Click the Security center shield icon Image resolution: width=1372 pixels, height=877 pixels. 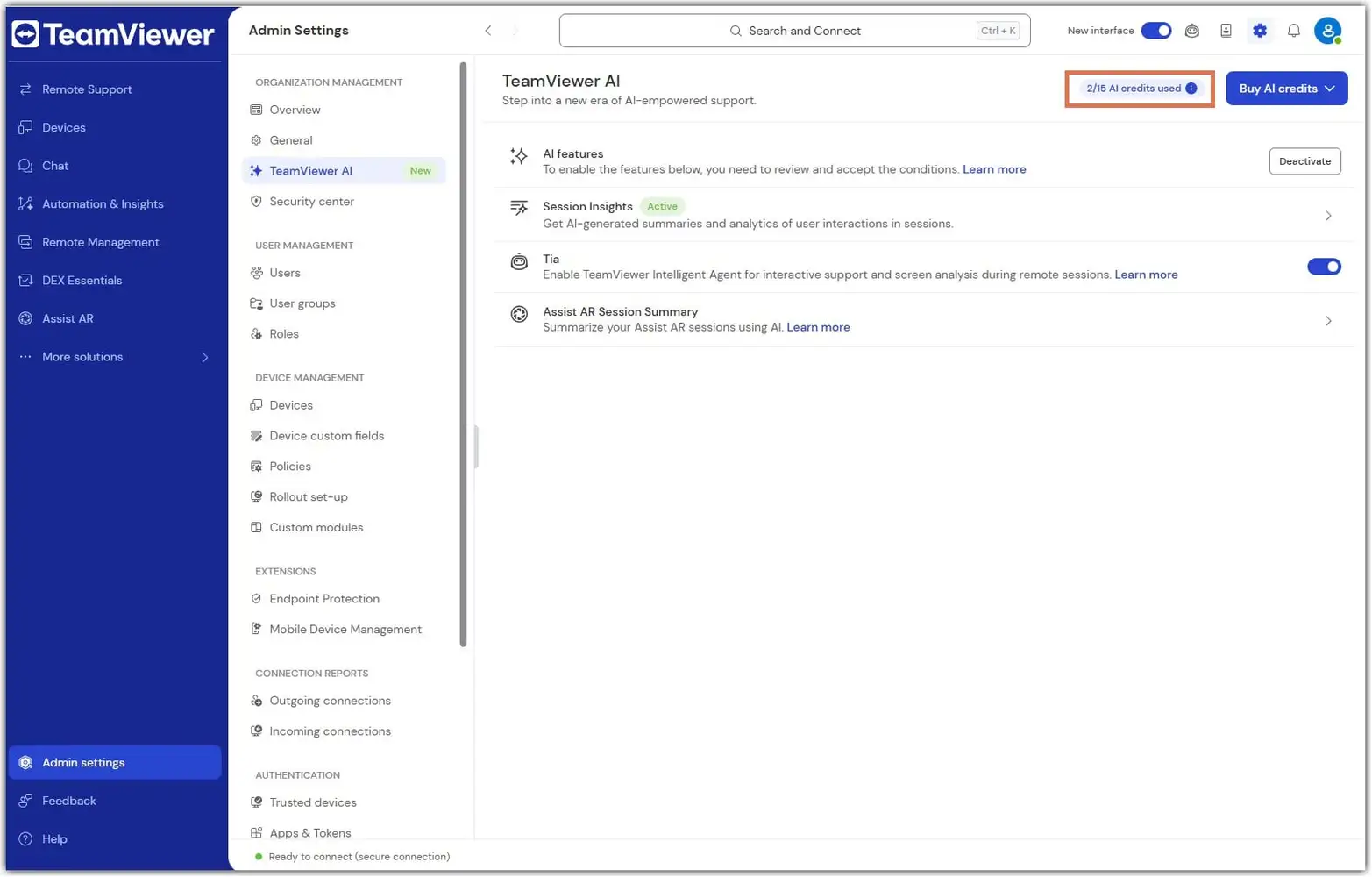pyautogui.click(x=256, y=202)
